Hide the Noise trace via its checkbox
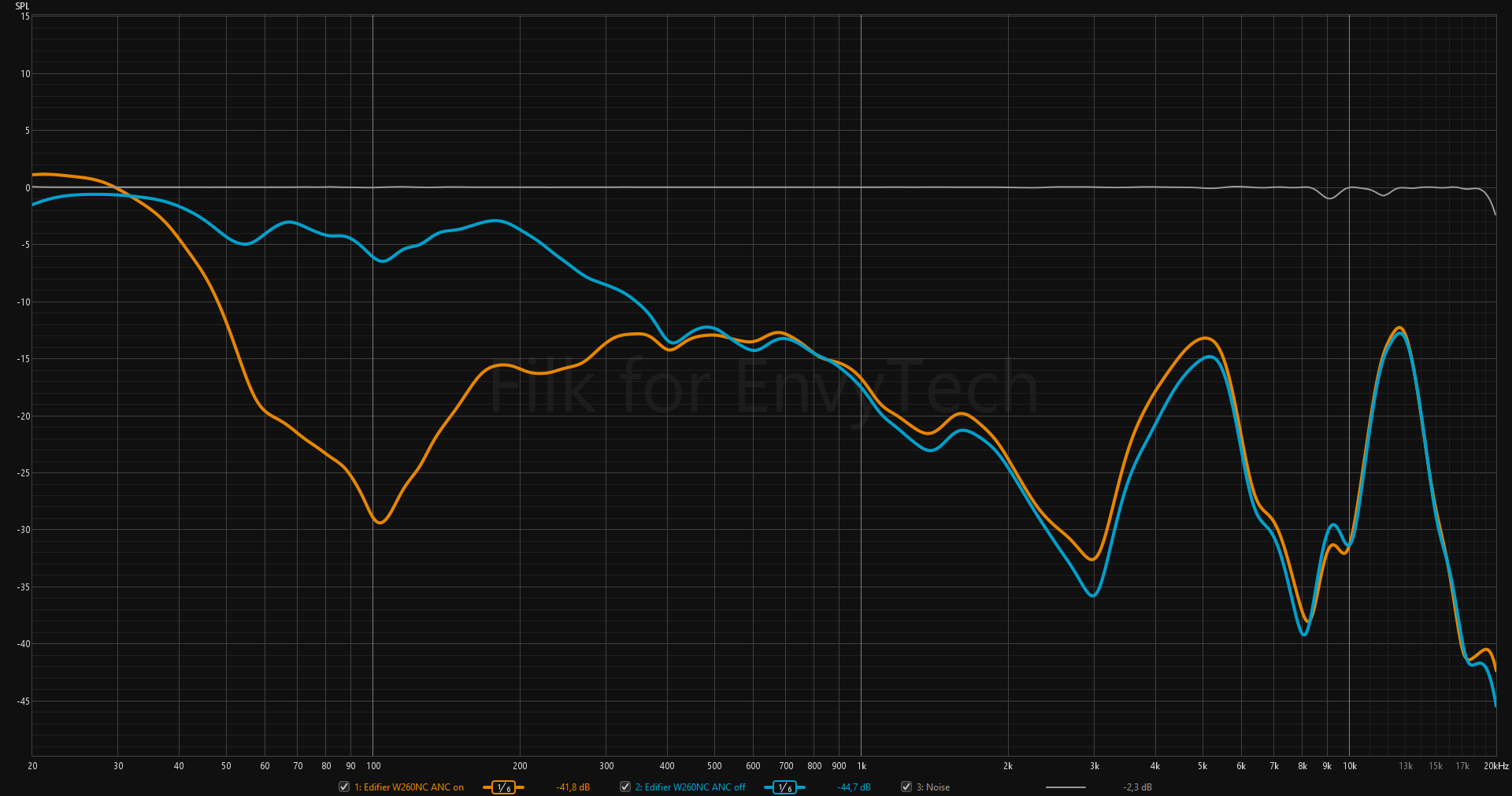 tap(906, 787)
